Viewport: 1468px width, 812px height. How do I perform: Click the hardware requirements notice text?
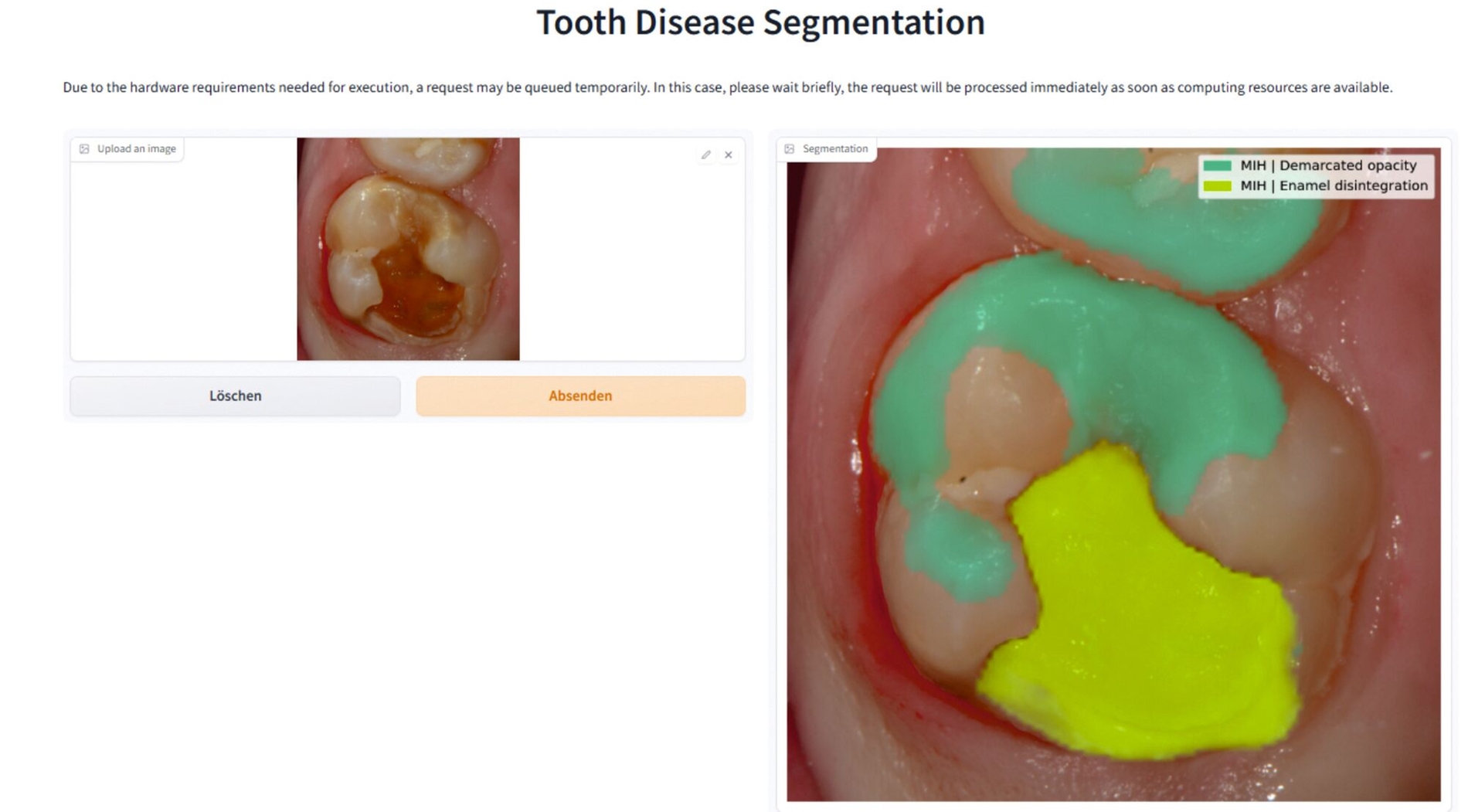pos(727,87)
